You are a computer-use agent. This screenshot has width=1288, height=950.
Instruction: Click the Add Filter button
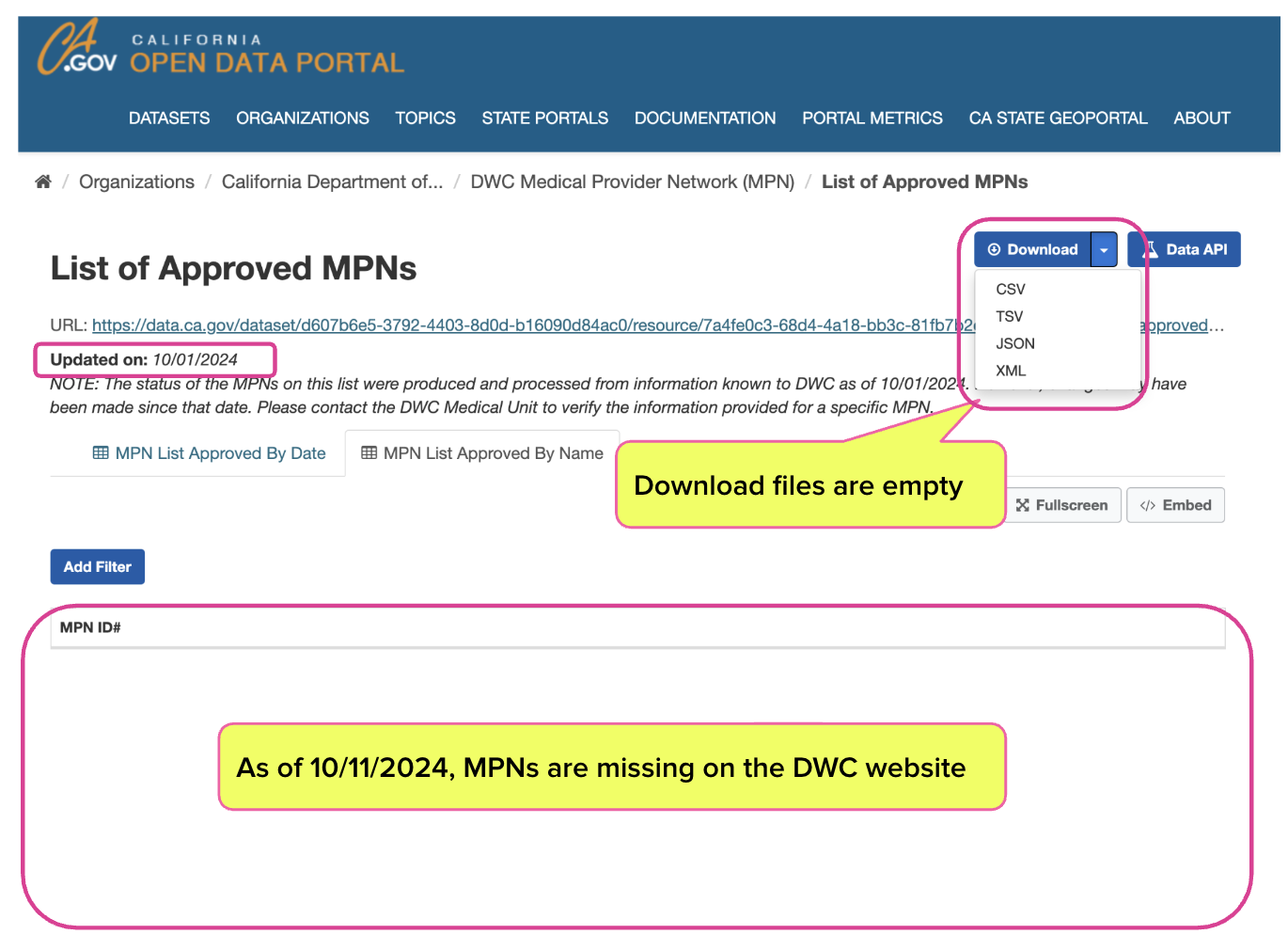tap(98, 567)
